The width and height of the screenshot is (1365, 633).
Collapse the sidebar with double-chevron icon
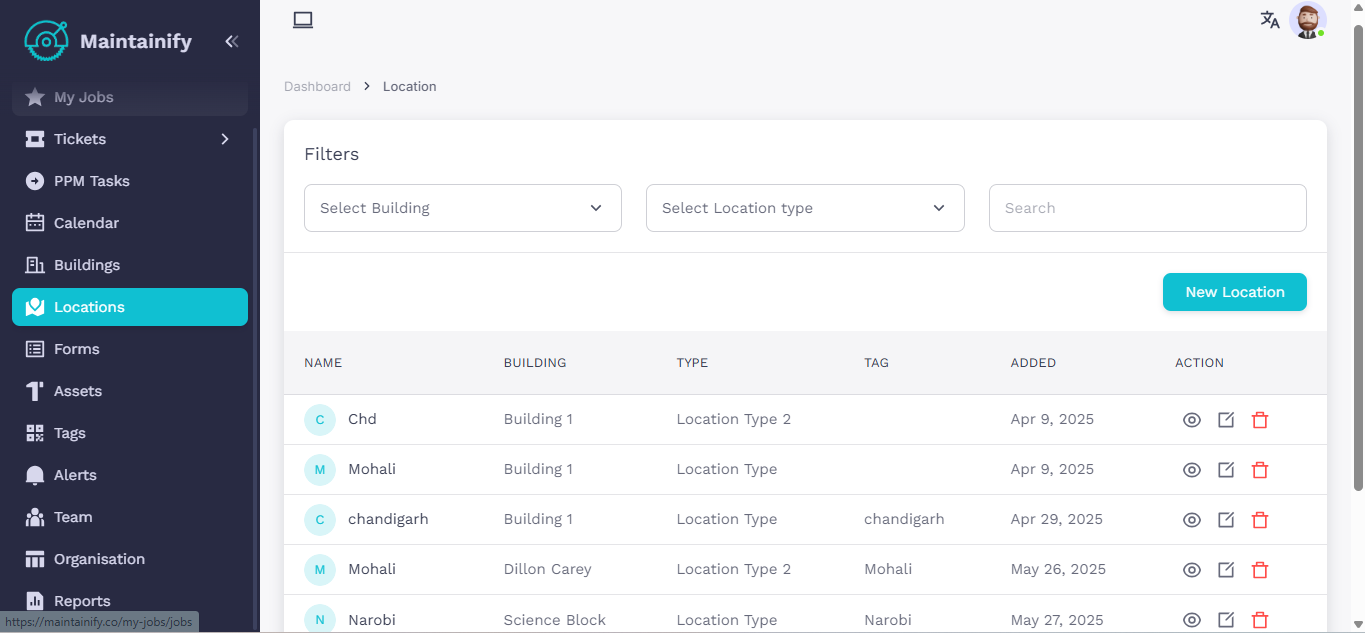coord(231,42)
